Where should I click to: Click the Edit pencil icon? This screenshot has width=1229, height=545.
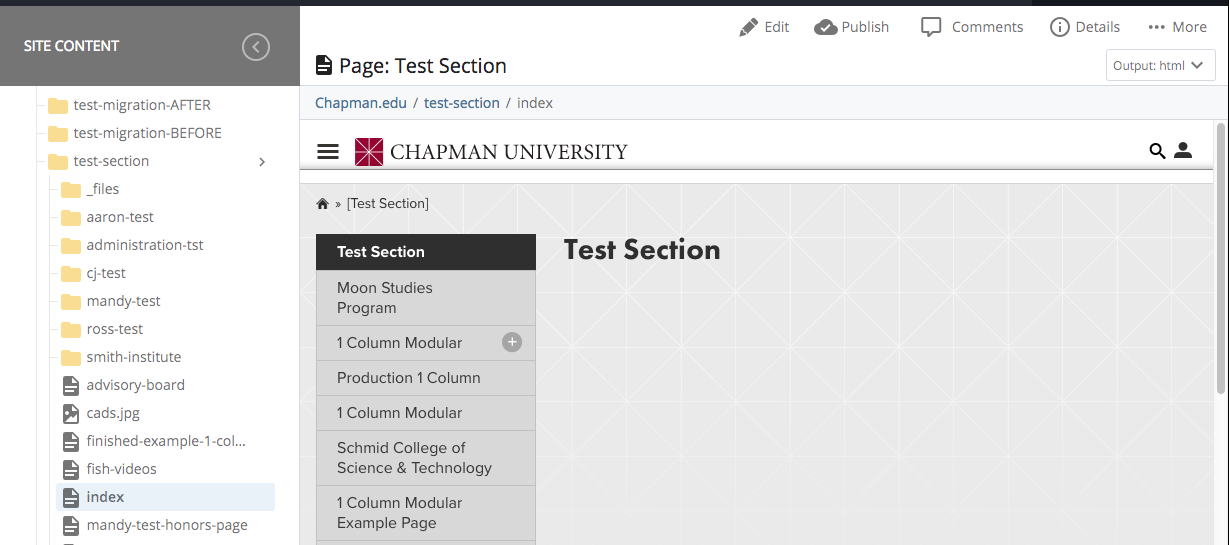[x=748, y=27]
